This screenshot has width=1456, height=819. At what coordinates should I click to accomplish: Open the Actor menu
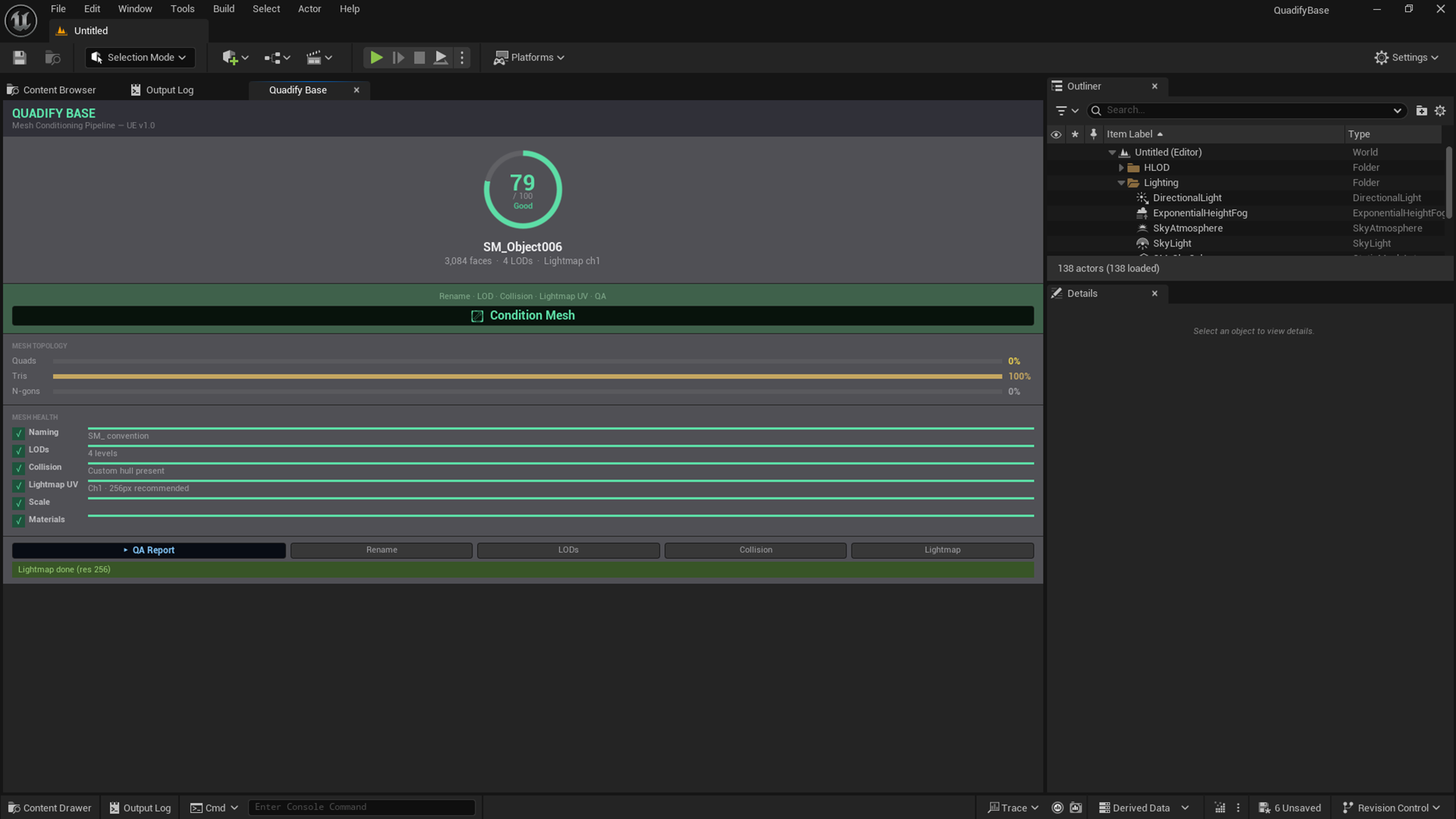pyautogui.click(x=309, y=9)
